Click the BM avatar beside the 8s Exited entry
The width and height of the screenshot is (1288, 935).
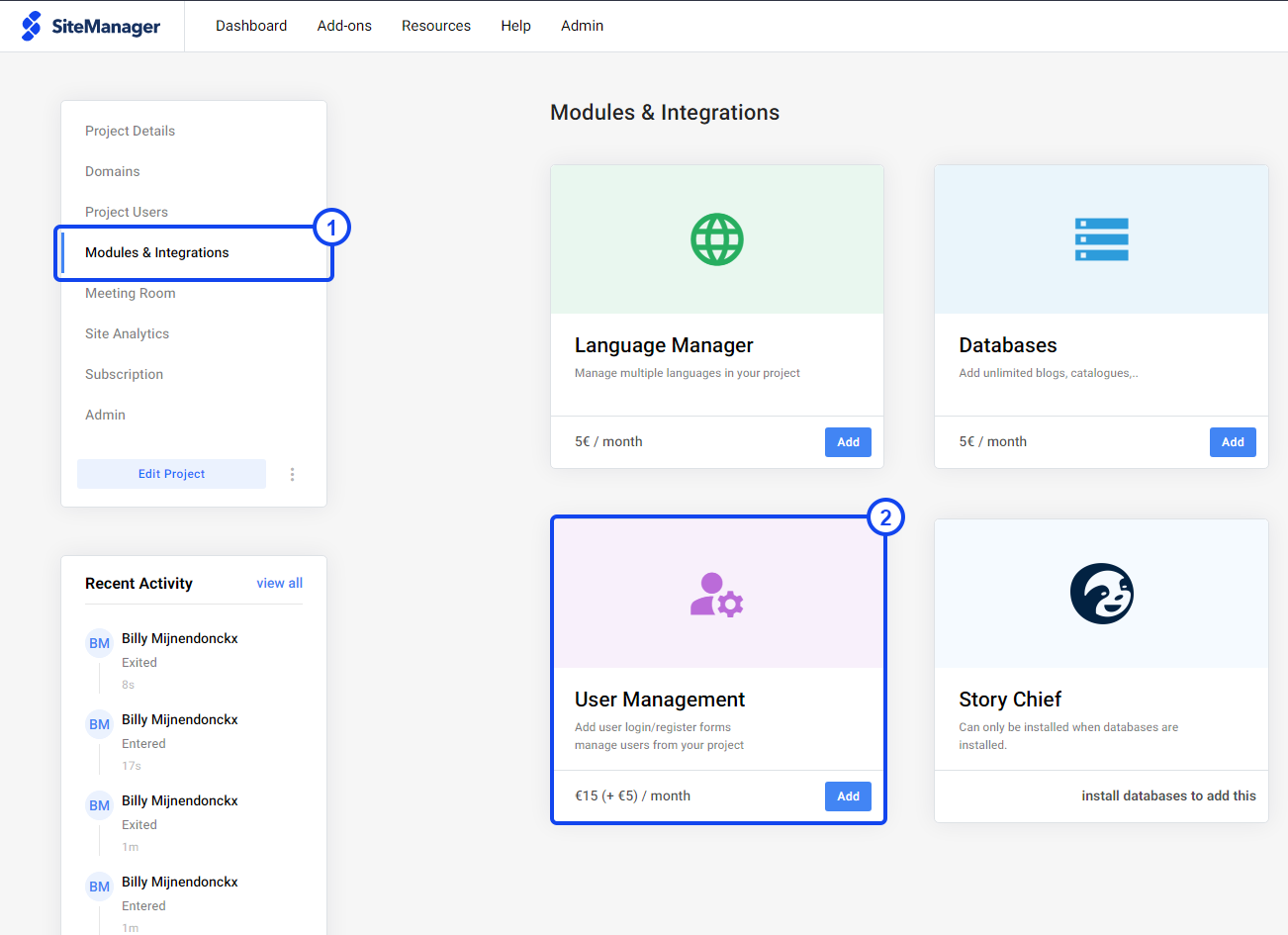[x=100, y=643]
